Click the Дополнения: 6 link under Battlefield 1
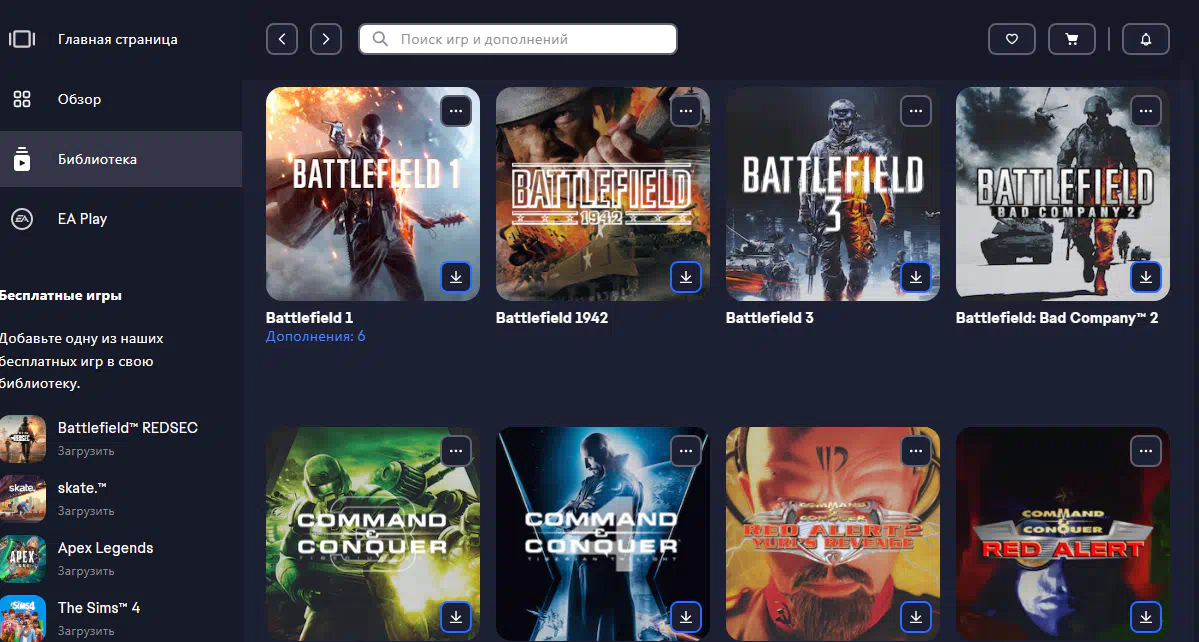The width and height of the screenshot is (1199, 642). tap(315, 337)
